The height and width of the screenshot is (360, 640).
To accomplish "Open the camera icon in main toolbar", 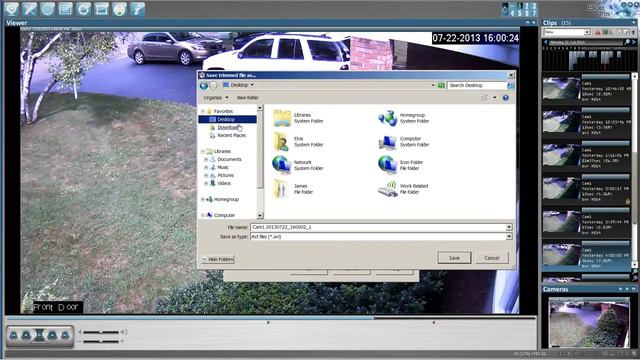I will pyautogui.click(x=12, y=9).
